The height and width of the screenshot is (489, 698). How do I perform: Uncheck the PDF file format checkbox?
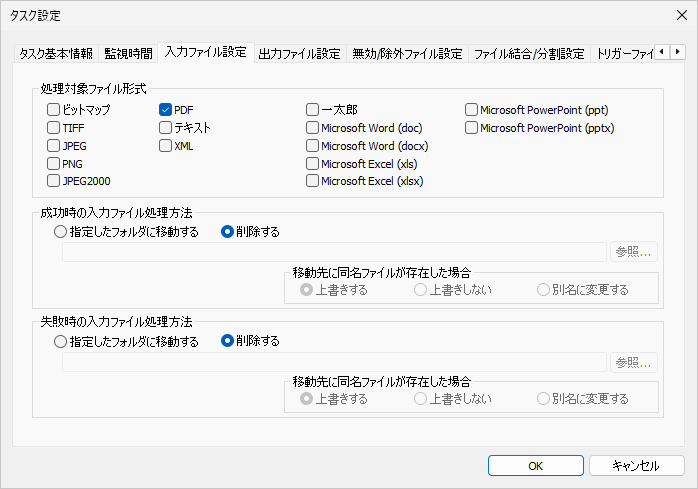tap(167, 110)
